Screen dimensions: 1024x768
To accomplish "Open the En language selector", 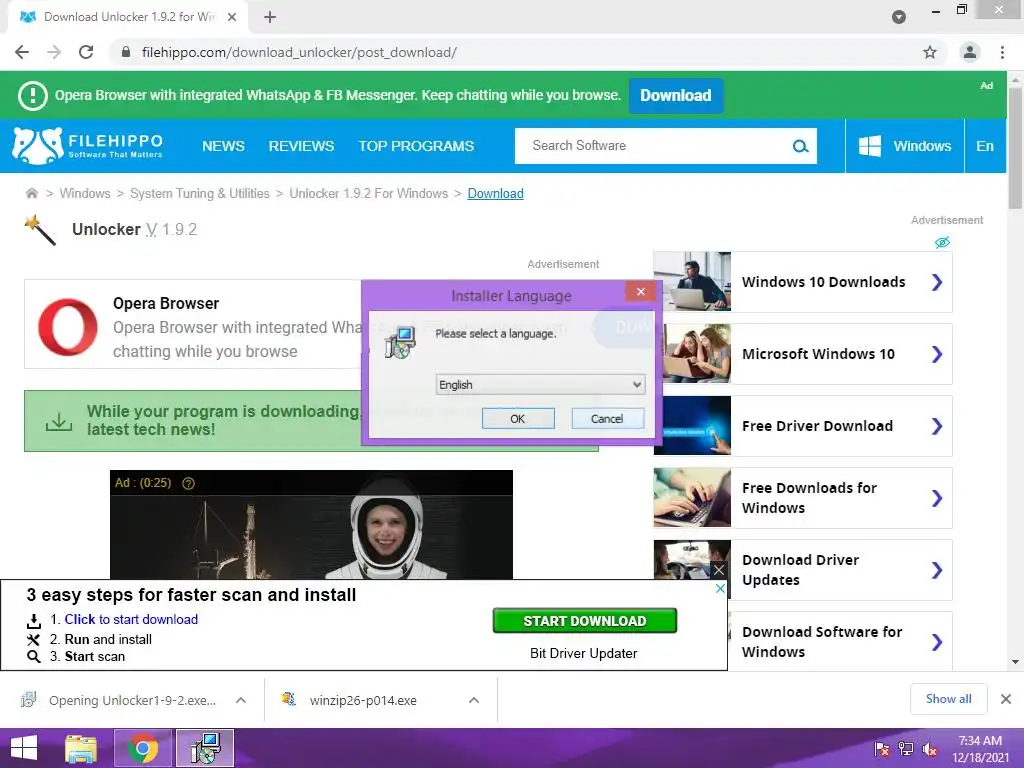I will [985, 146].
